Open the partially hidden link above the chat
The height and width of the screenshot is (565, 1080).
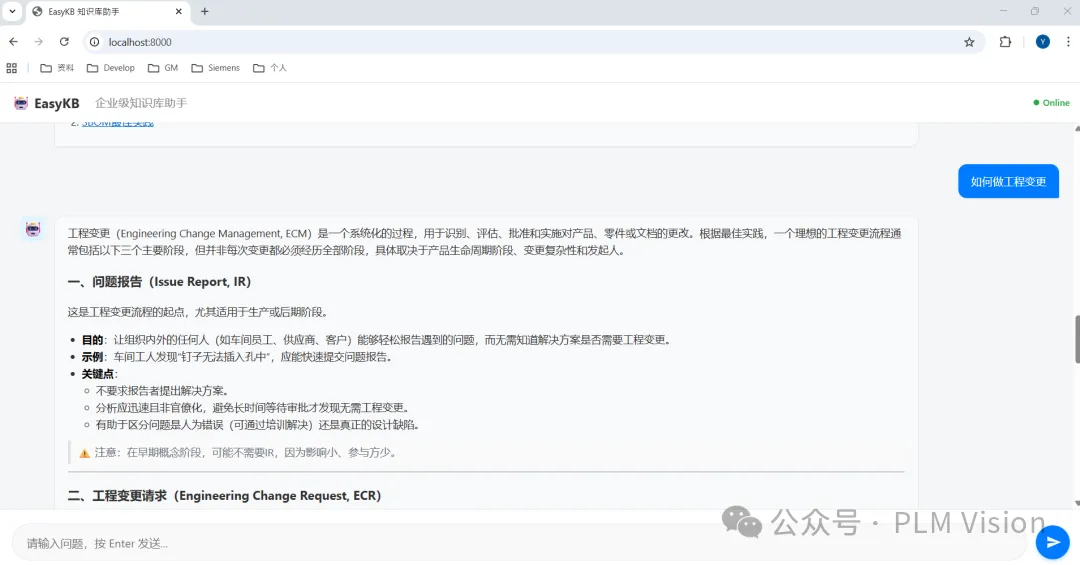pos(118,123)
